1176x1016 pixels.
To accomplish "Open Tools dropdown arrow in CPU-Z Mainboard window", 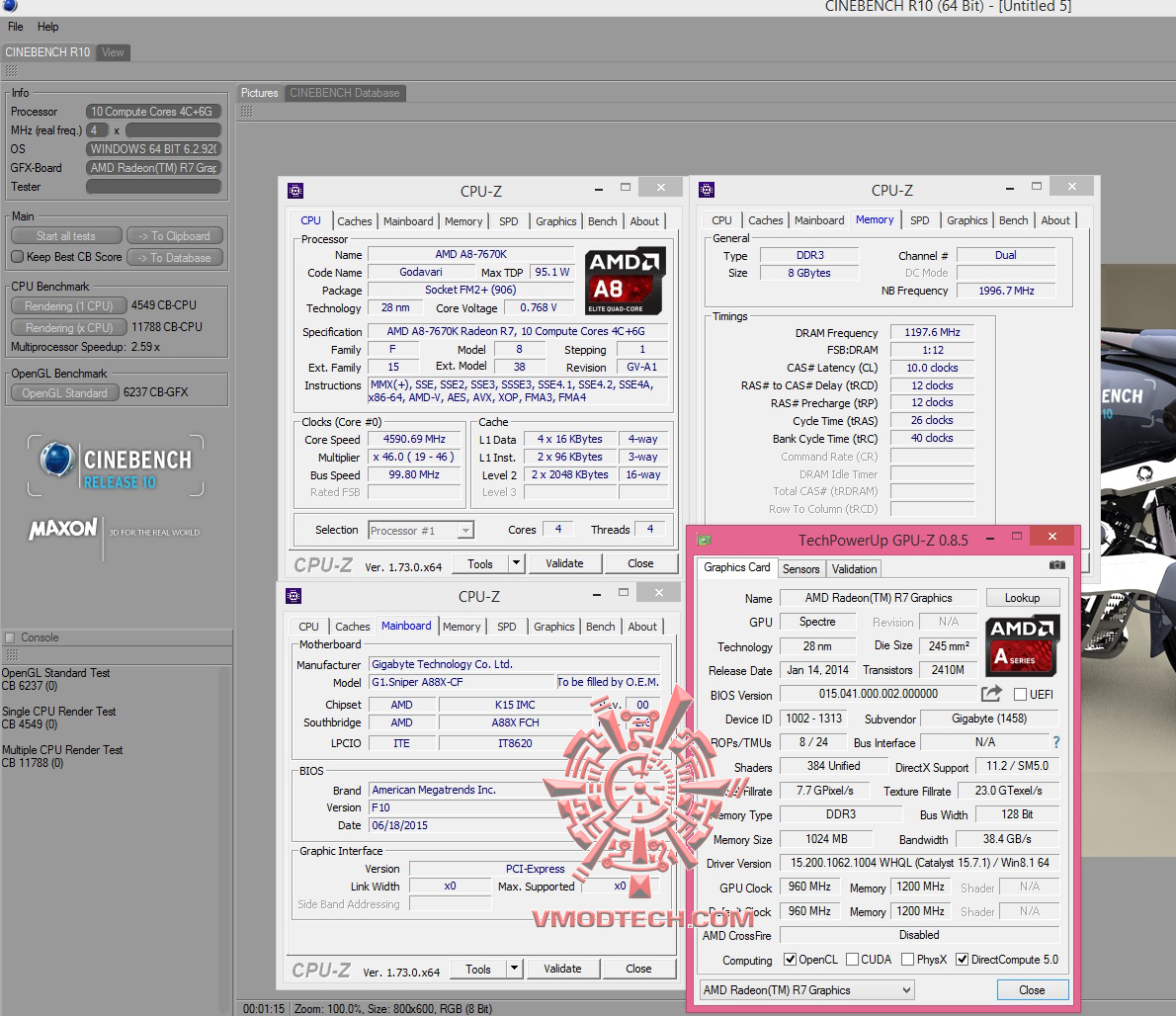I will (x=514, y=968).
